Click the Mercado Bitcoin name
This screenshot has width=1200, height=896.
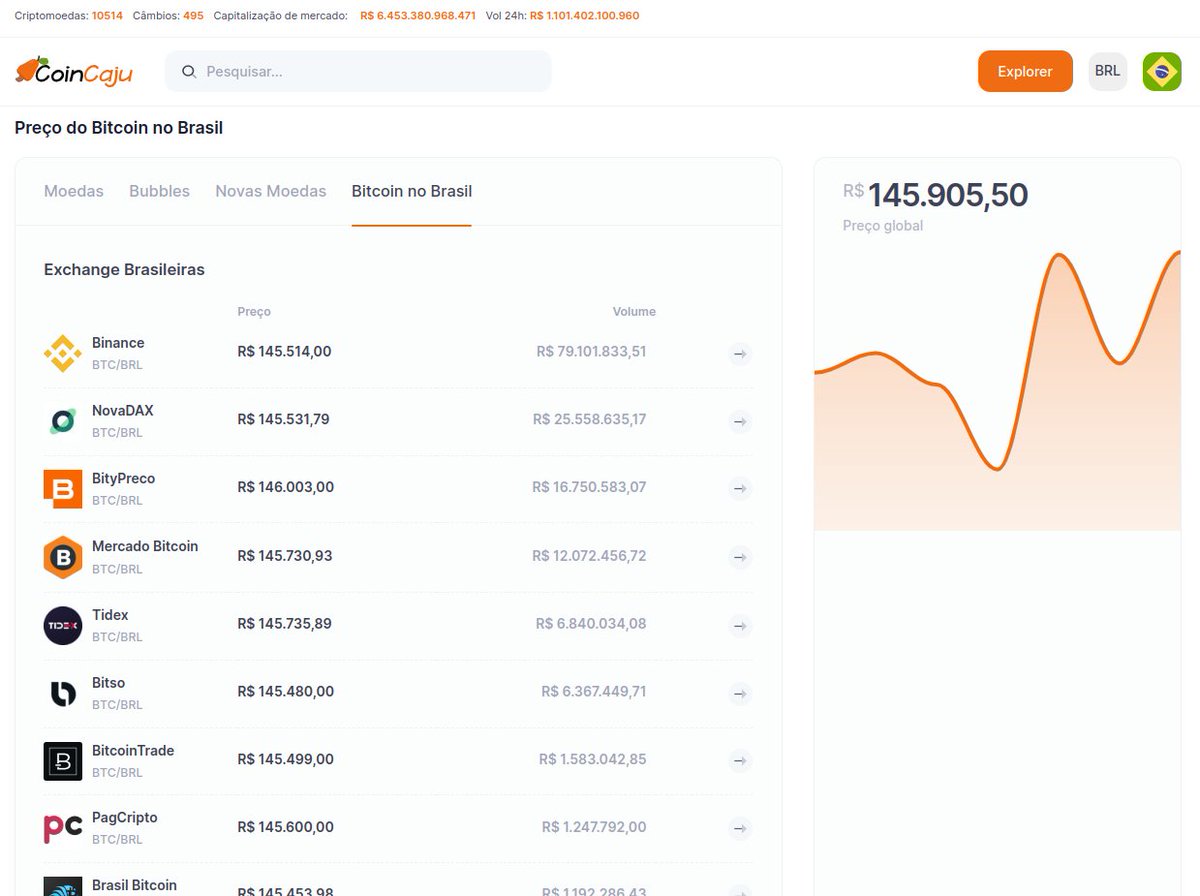tap(145, 547)
